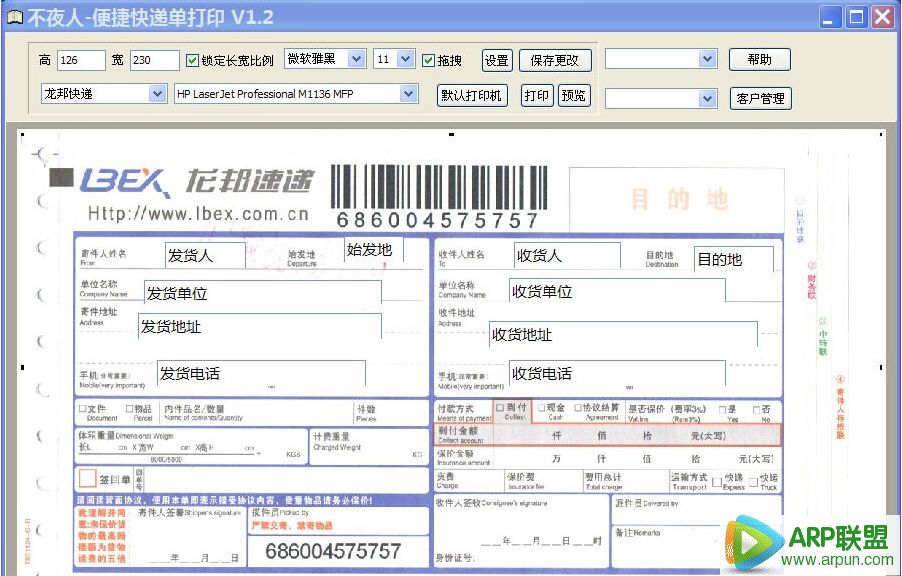Click the 设置 settings button
Viewport: 902px width, 577px height.
[x=496, y=60]
